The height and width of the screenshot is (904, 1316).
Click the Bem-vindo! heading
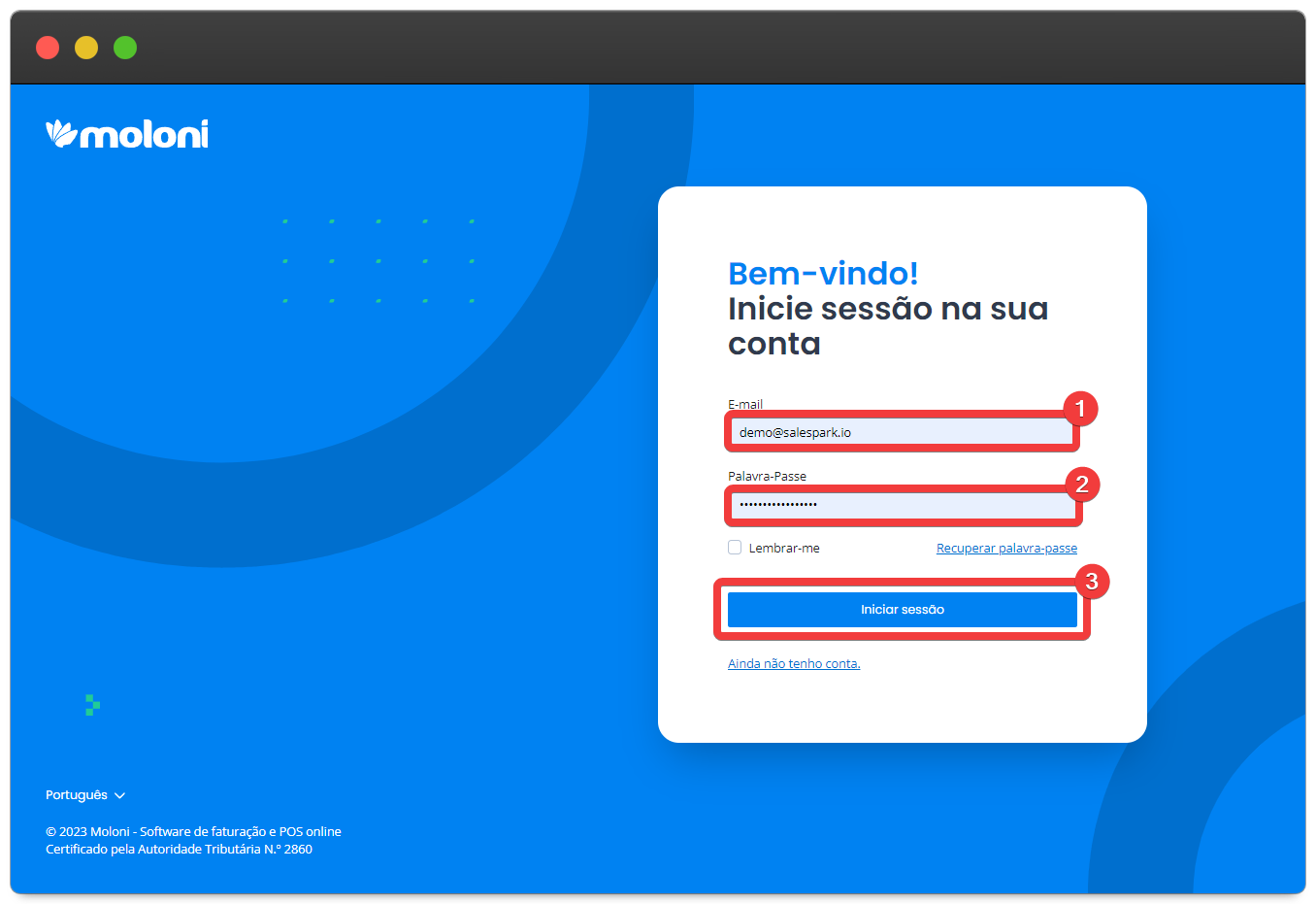[823, 274]
